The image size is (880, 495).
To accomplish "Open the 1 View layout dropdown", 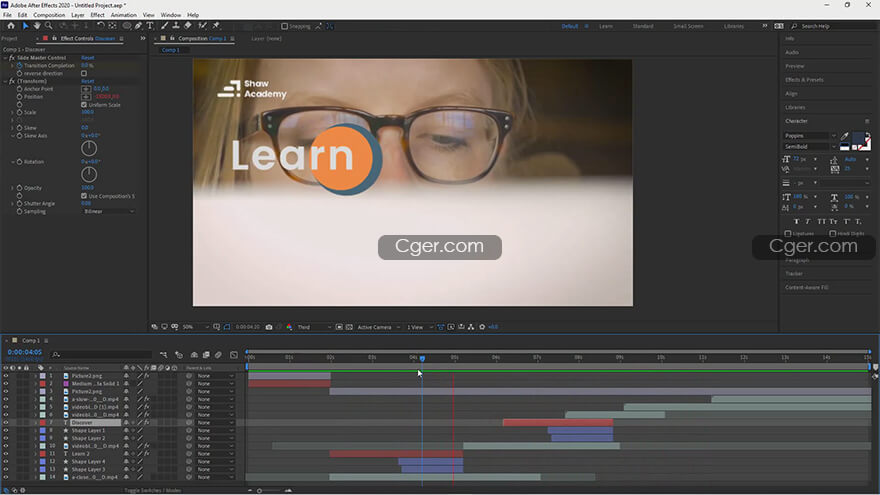I will [x=420, y=327].
